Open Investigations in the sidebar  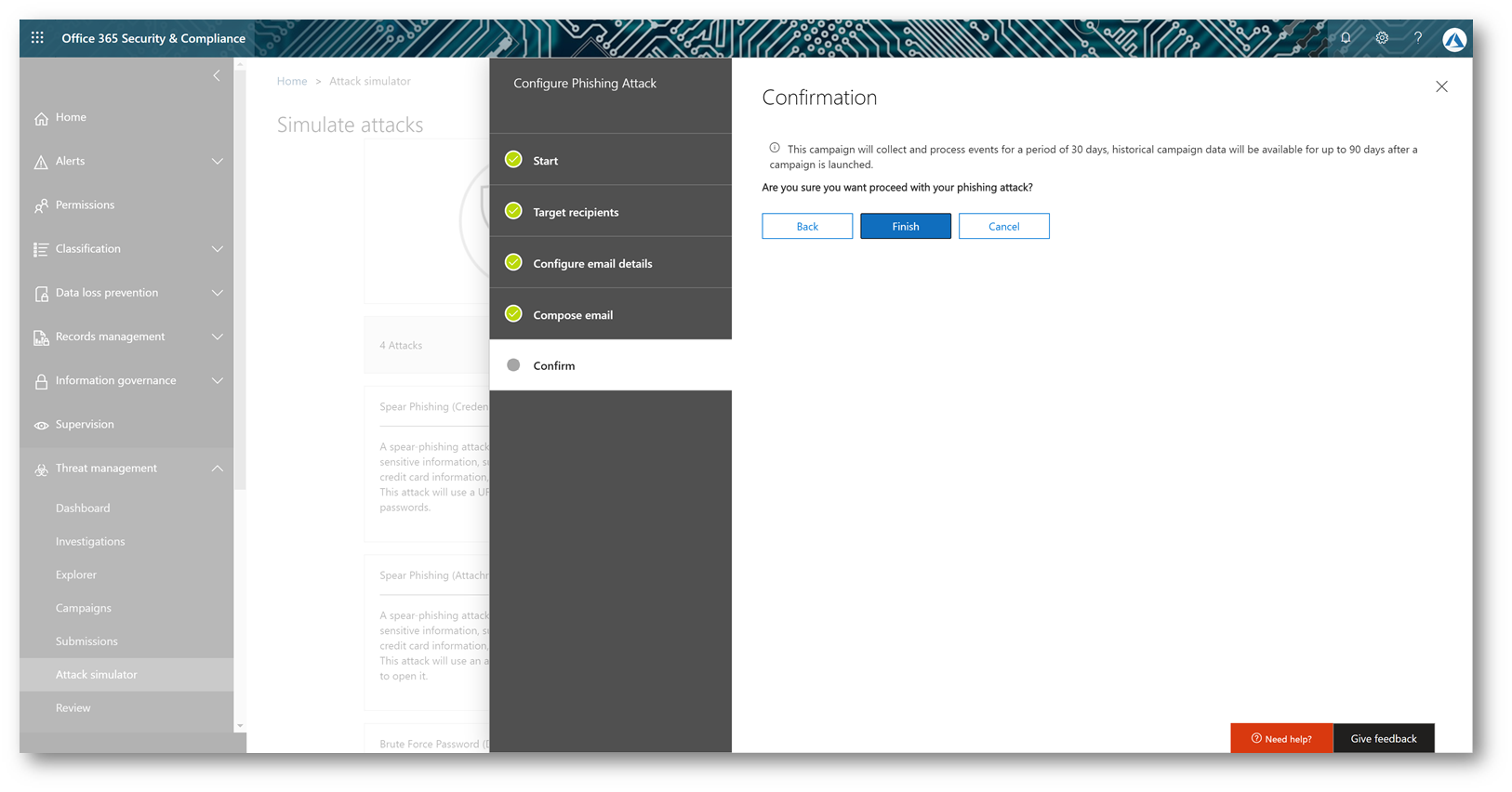90,541
